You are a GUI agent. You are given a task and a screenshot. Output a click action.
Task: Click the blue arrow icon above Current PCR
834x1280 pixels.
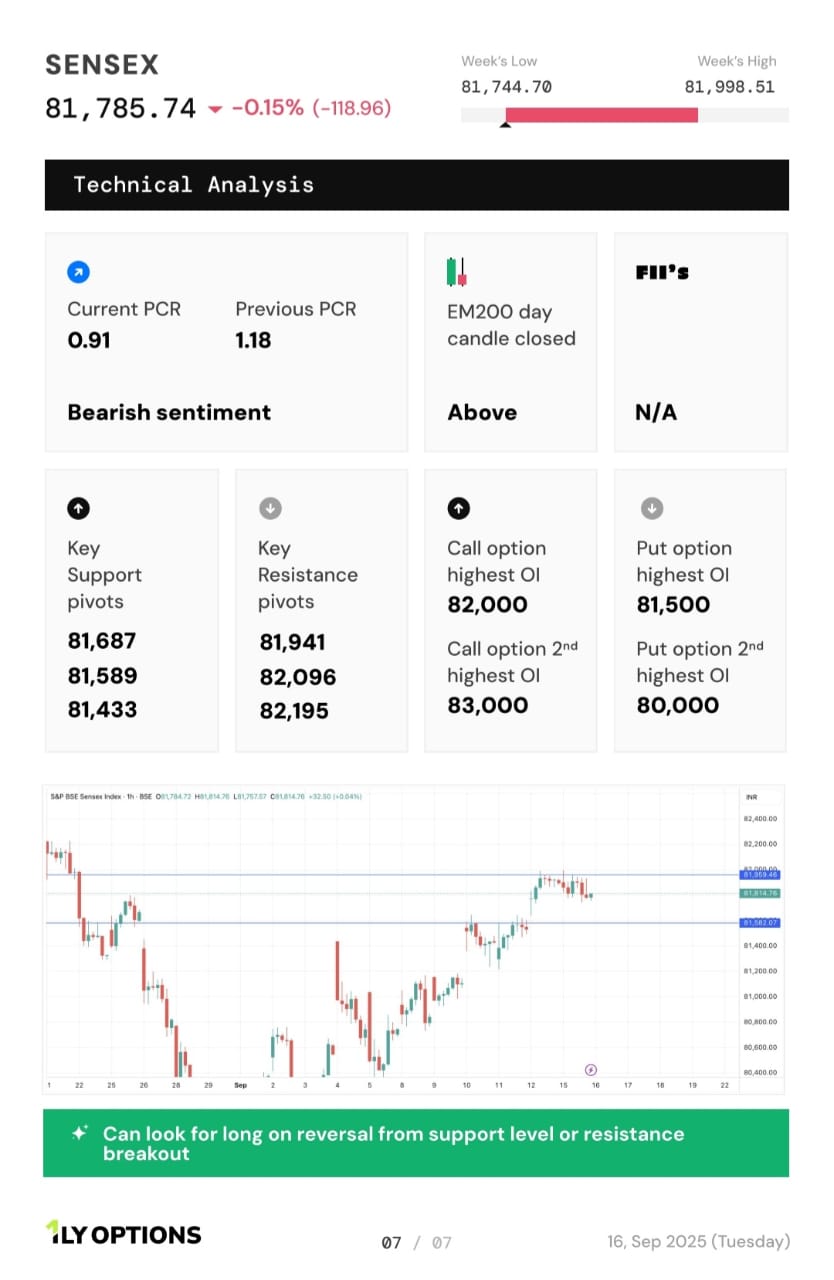point(78,271)
